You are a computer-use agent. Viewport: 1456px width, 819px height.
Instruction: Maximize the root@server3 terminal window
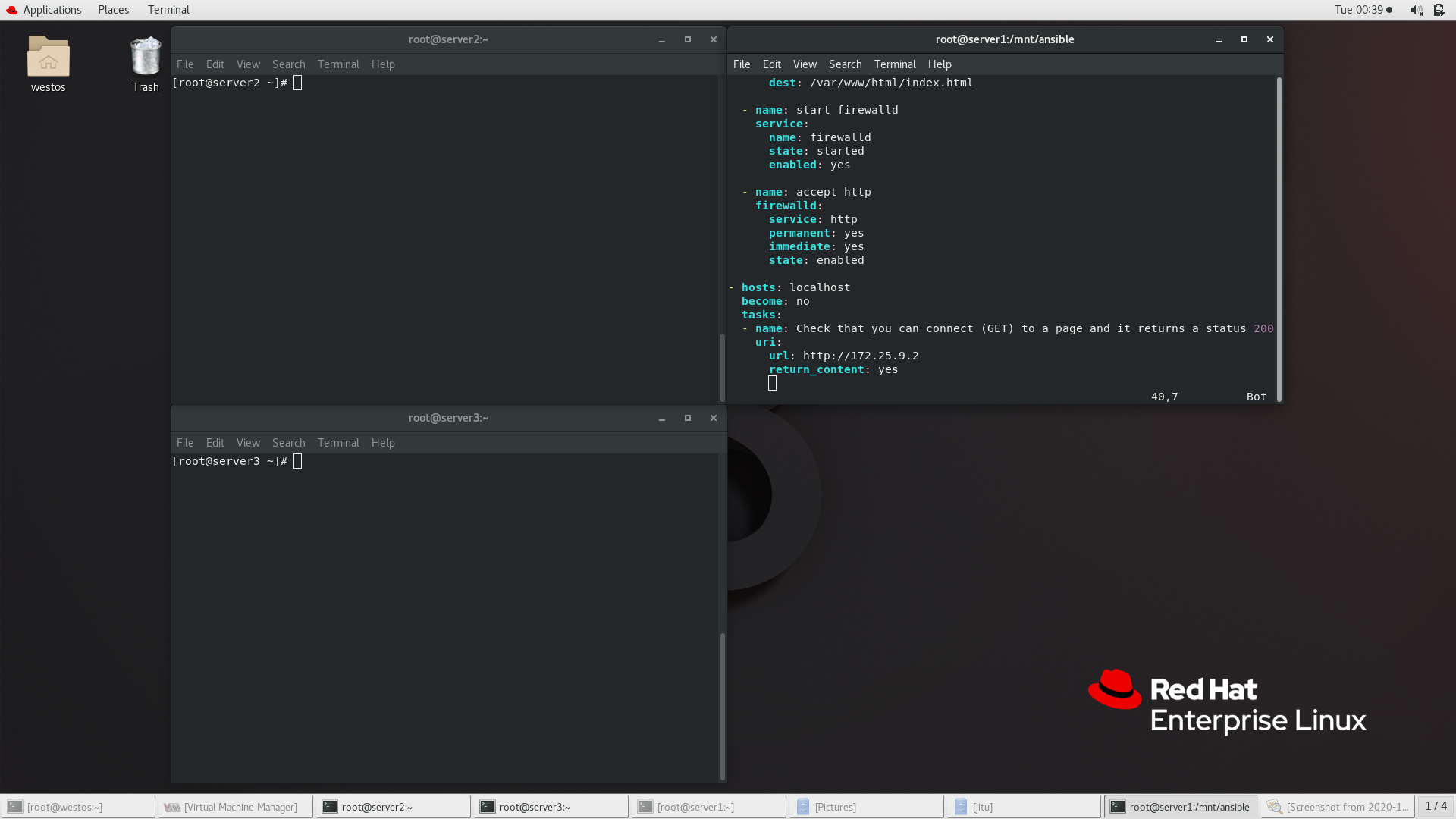tap(688, 418)
